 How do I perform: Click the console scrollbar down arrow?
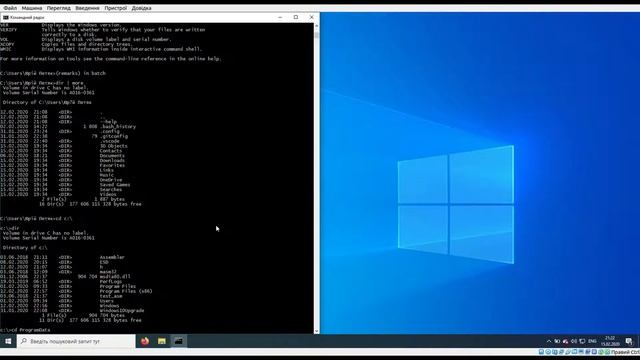[316, 331]
